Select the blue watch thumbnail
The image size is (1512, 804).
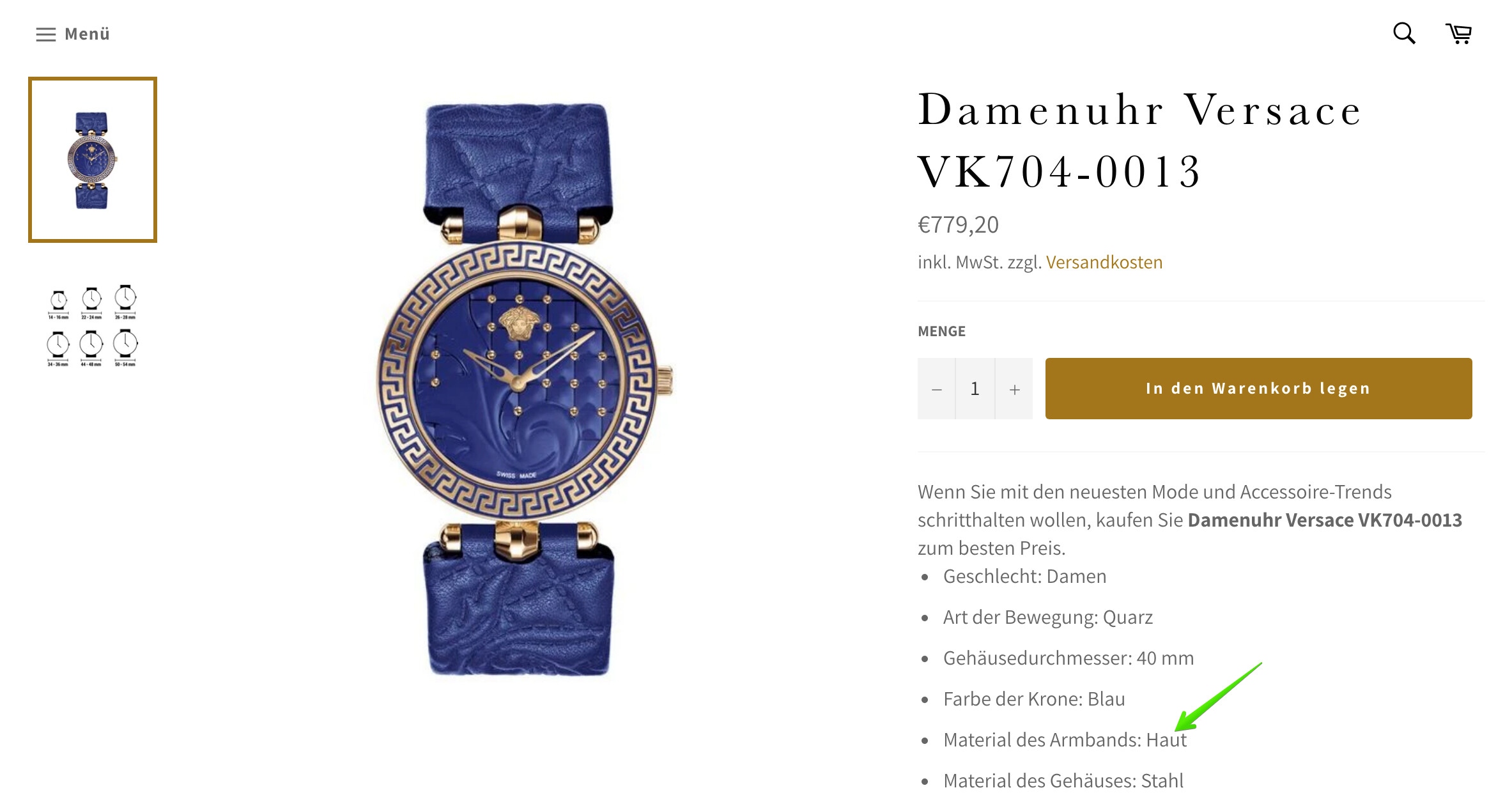[93, 160]
